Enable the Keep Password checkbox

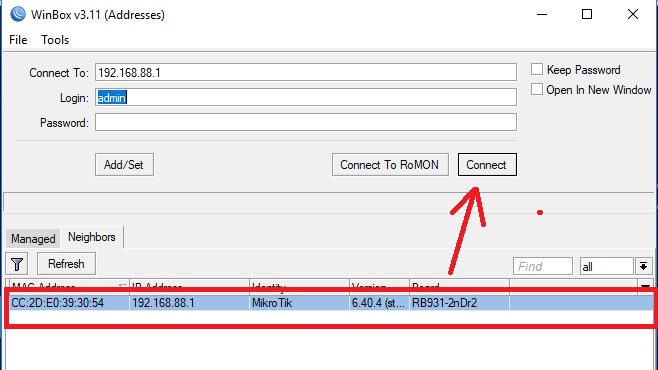[x=537, y=69]
